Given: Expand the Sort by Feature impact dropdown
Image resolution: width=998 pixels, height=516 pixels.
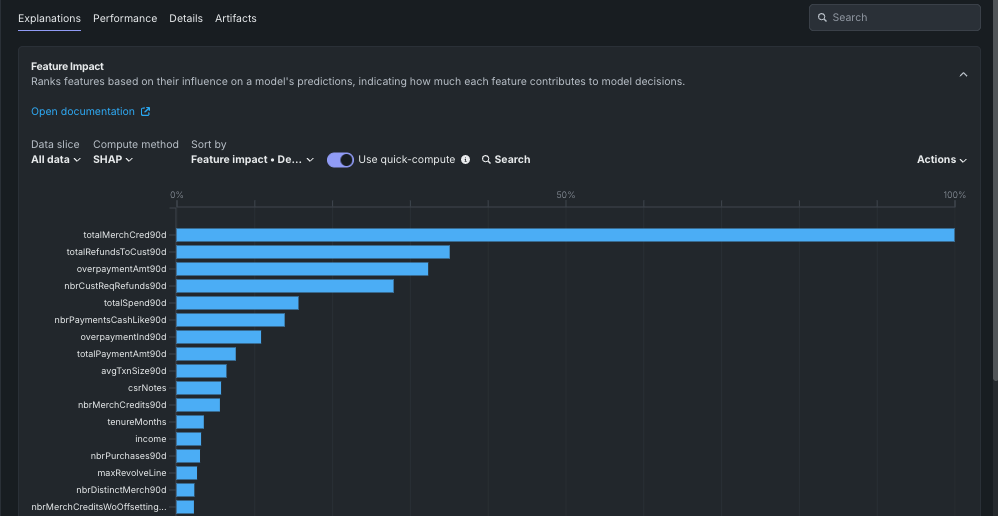Looking at the screenshot, I should [x=252, y=160].
